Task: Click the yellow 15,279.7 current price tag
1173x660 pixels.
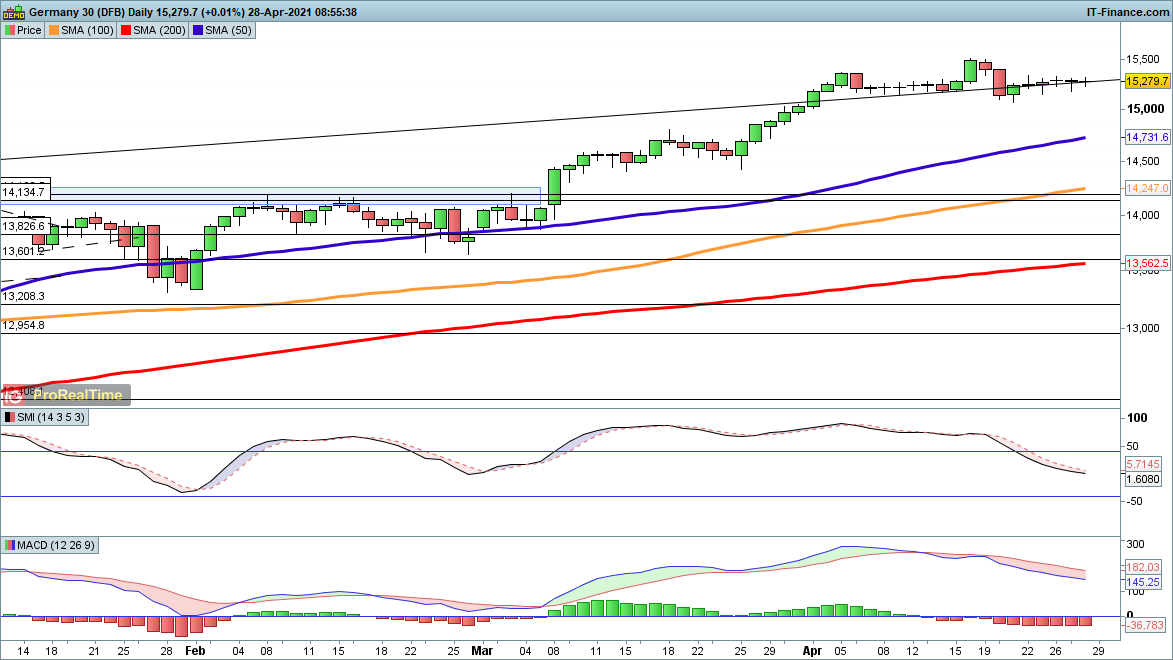Action: tap(1147, 80)
